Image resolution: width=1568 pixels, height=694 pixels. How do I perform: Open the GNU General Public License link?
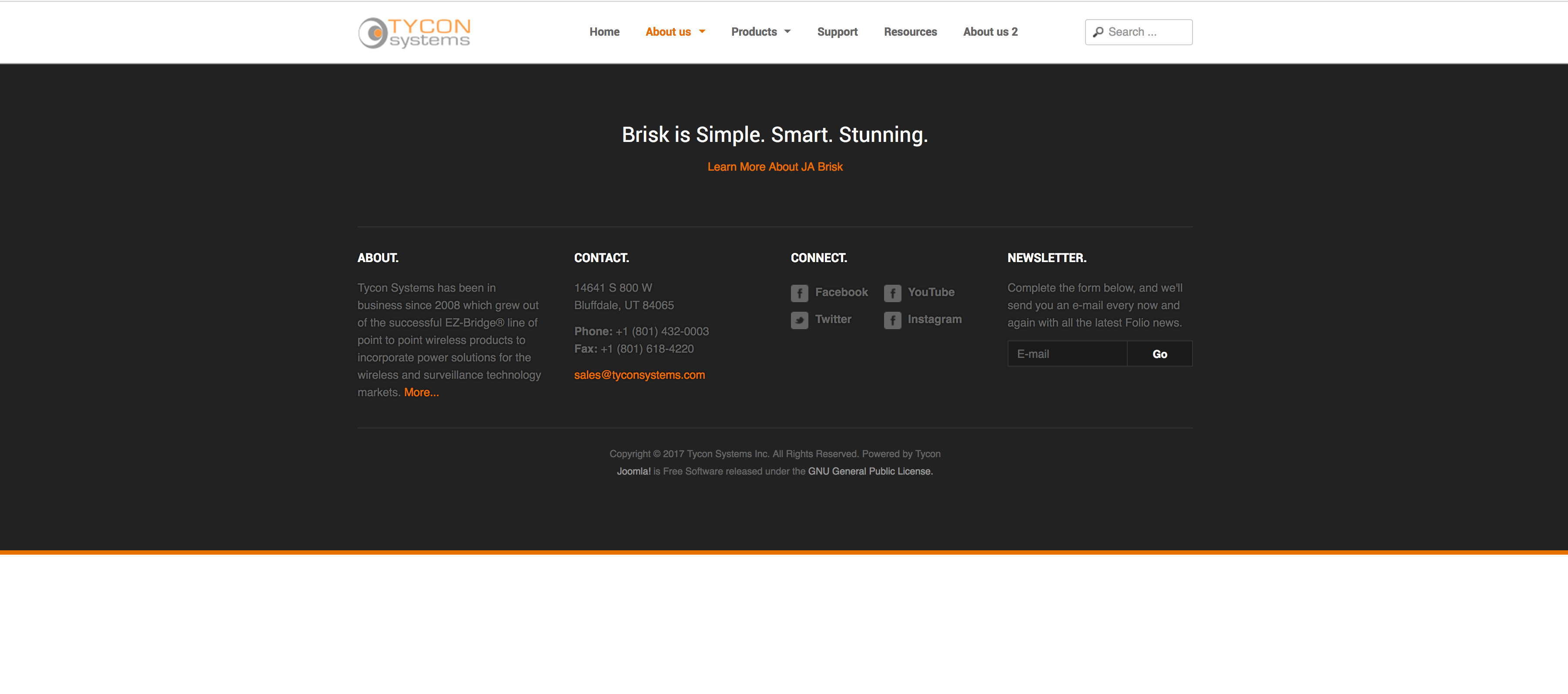pyautogui.click(x=870, y=471)
